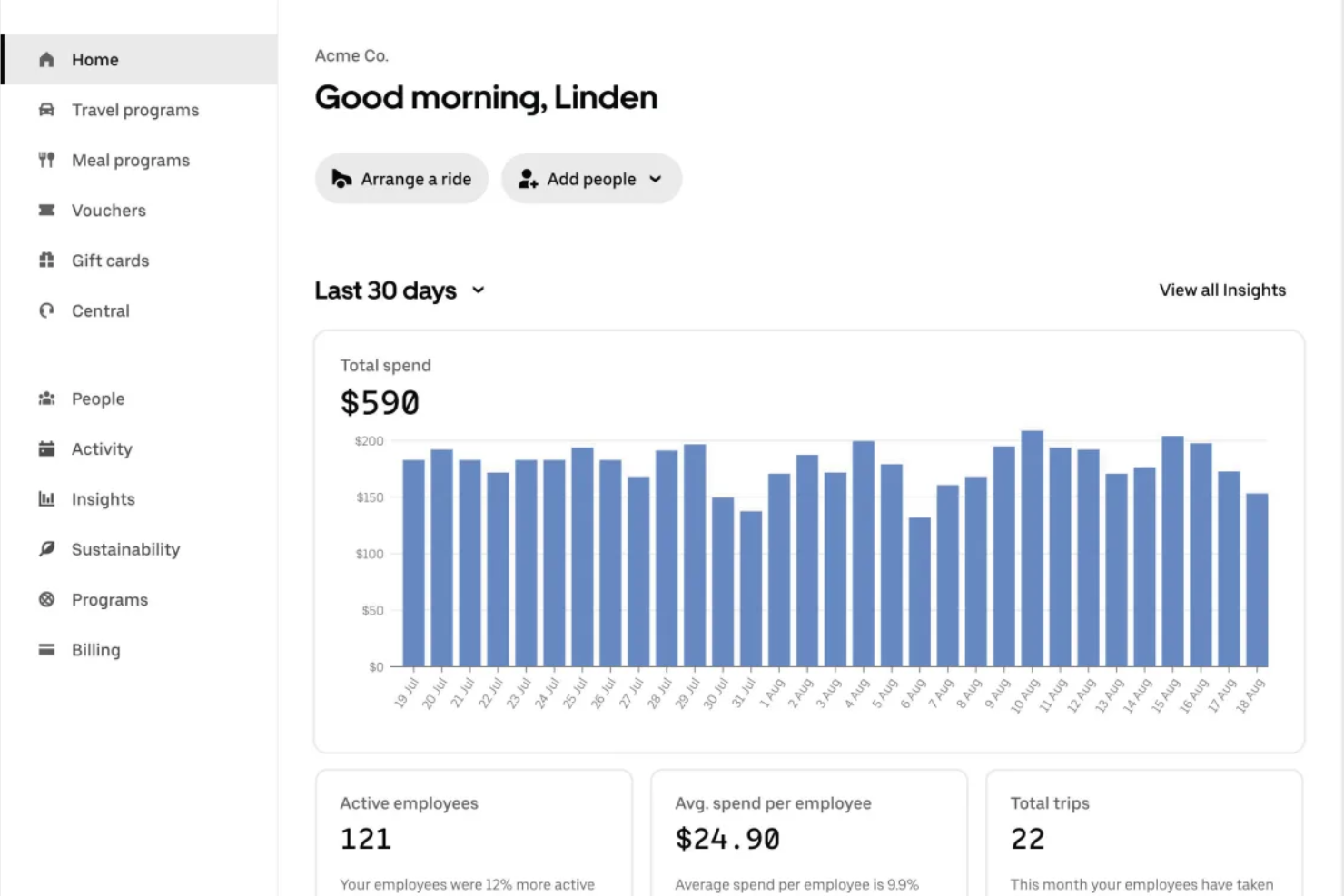Click the tallest bar for 10 Aug
Viewport: 1344px width, 896px height.
point(1031,545)
